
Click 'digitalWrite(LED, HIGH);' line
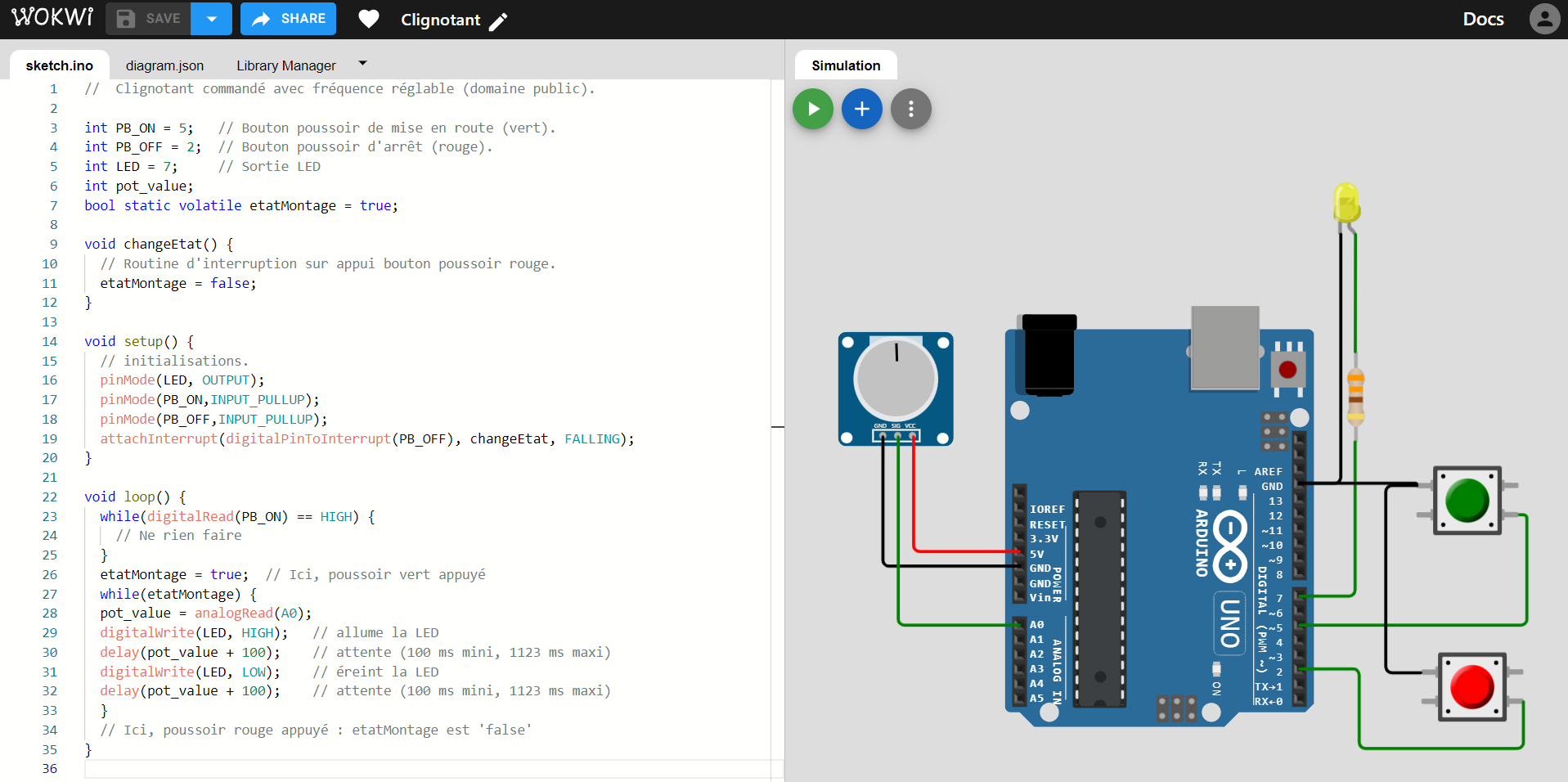pos(194,632)
